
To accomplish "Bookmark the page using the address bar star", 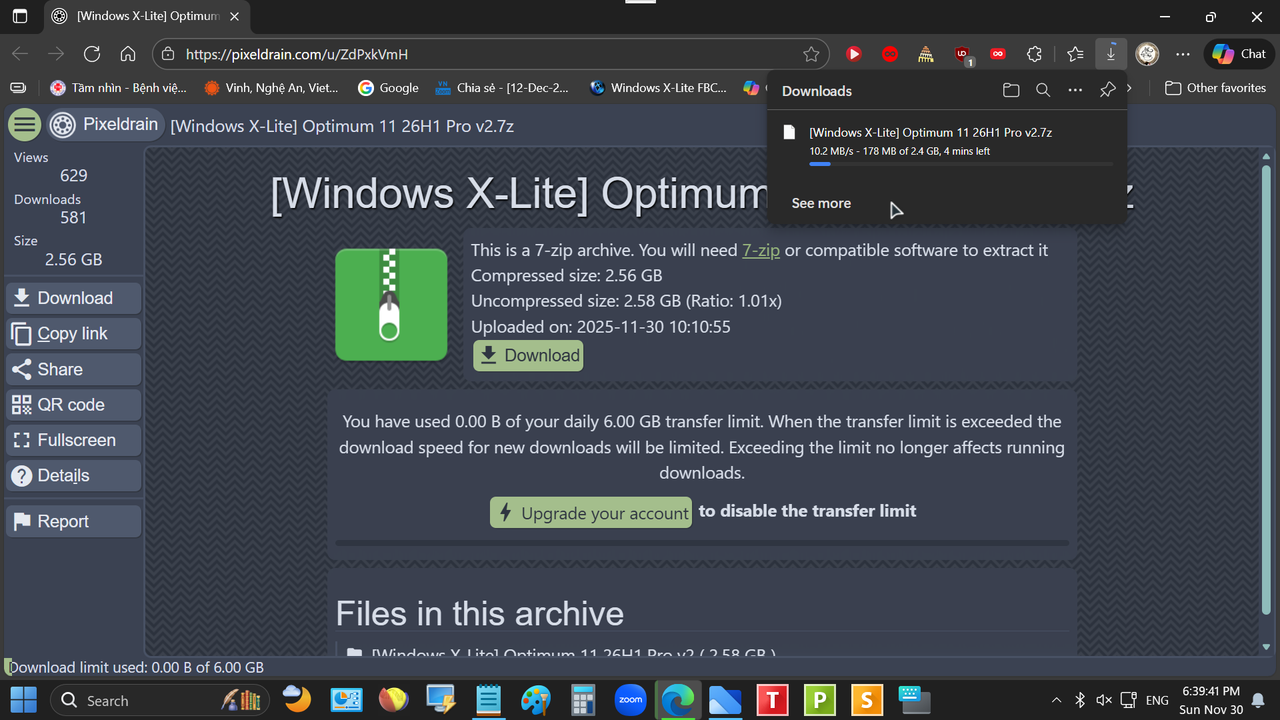I will pyautogui.click(x=811, y=54).
